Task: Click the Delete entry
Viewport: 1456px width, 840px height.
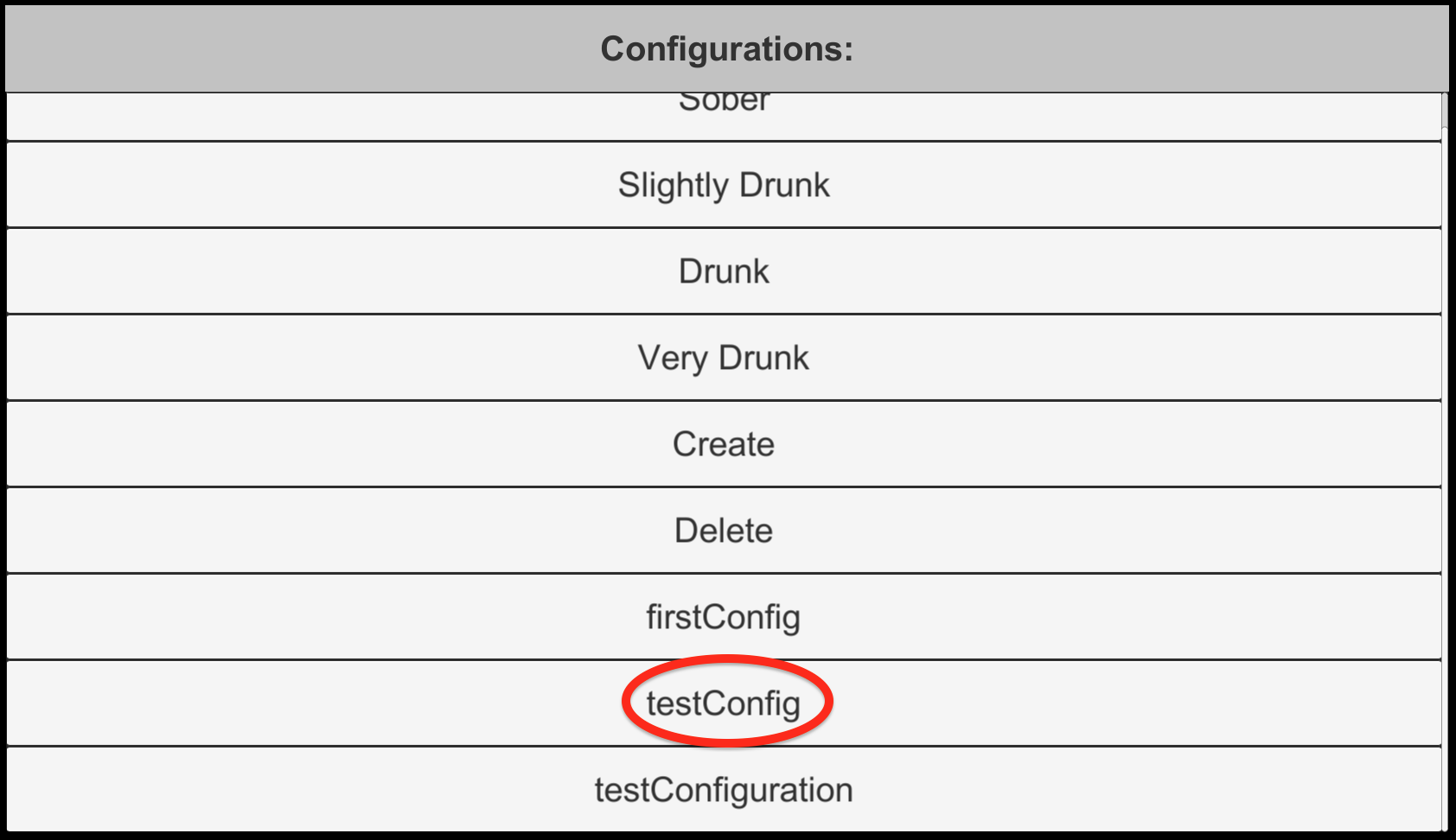Action: [x=724, y=531]
